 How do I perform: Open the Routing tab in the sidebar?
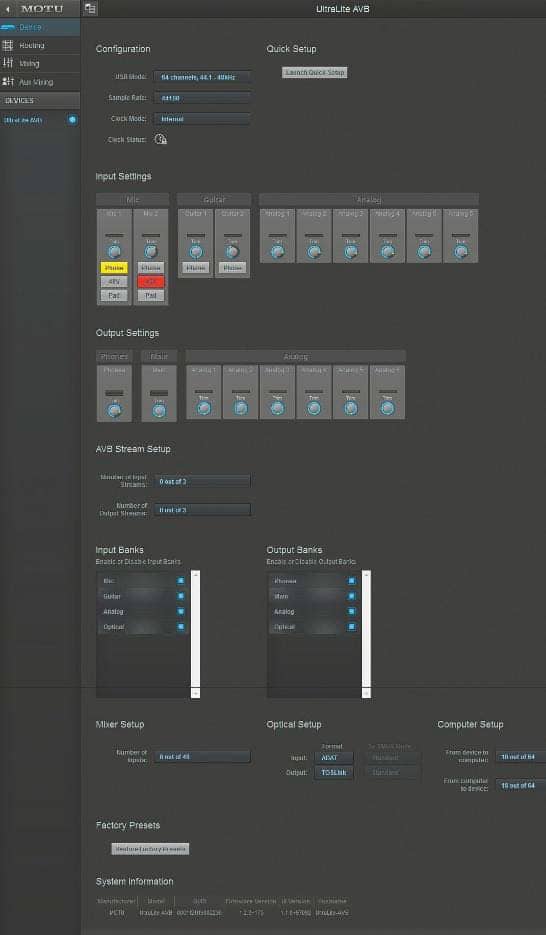click(40, 45)
